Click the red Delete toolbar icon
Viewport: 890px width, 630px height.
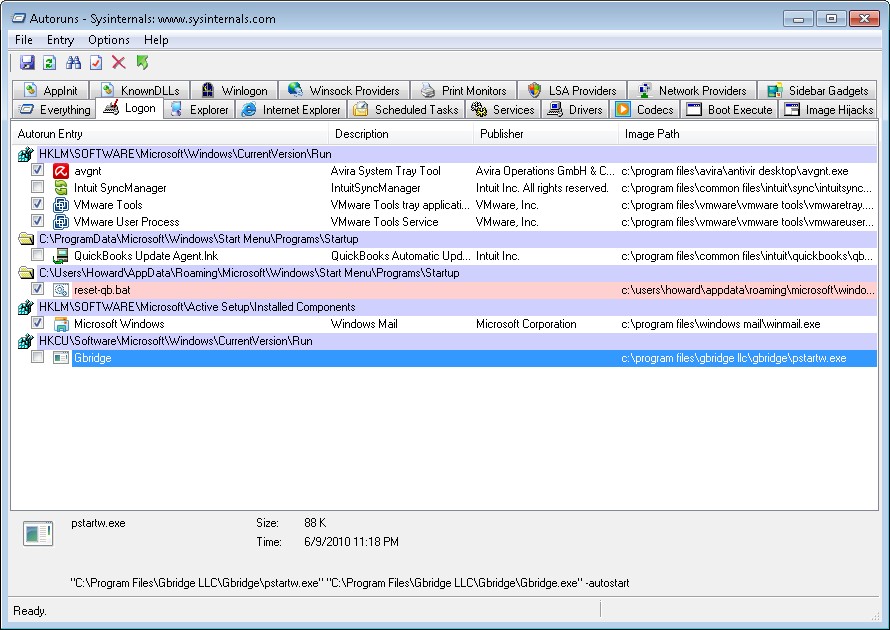click(119, 62)
